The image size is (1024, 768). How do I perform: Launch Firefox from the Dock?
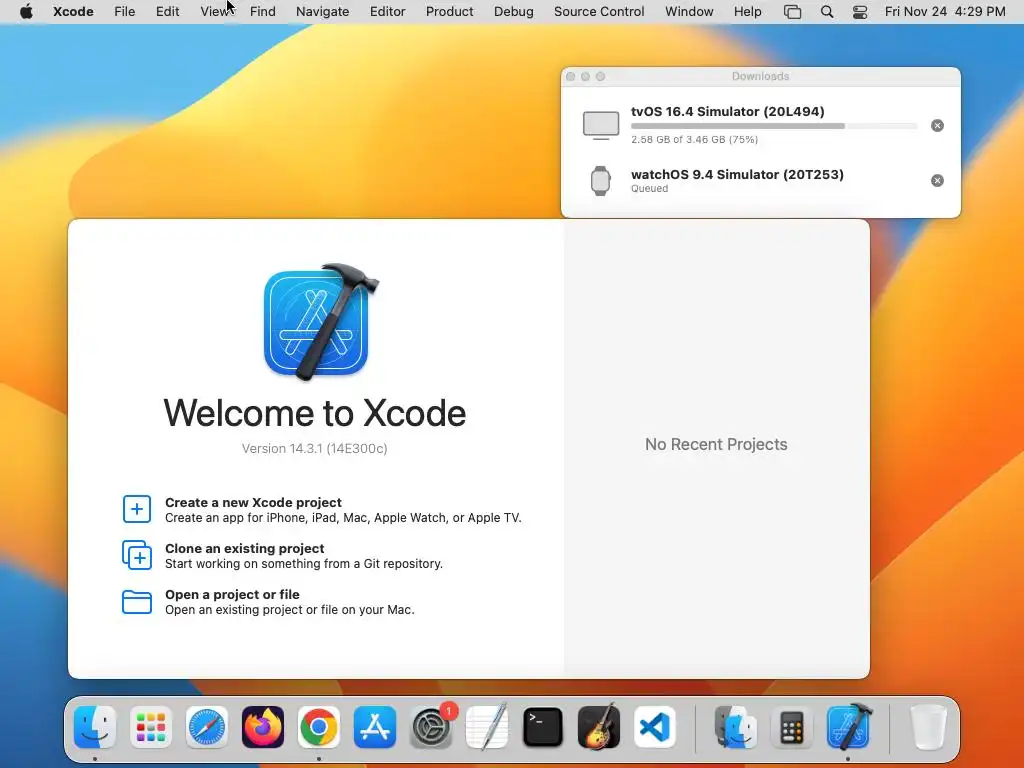pos(263,727)
